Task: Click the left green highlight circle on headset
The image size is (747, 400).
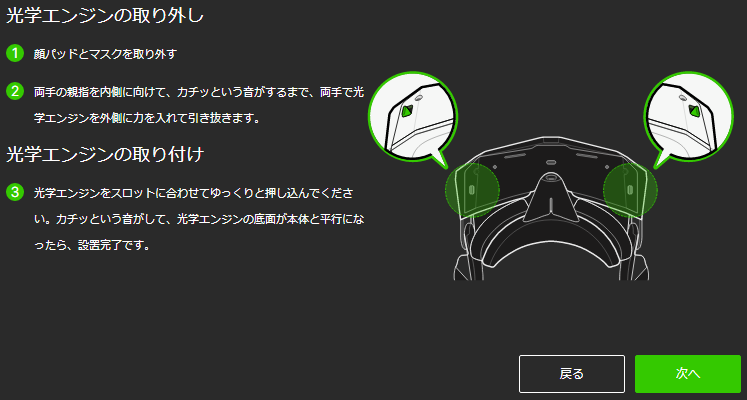Action: click(x=472, y=190)
